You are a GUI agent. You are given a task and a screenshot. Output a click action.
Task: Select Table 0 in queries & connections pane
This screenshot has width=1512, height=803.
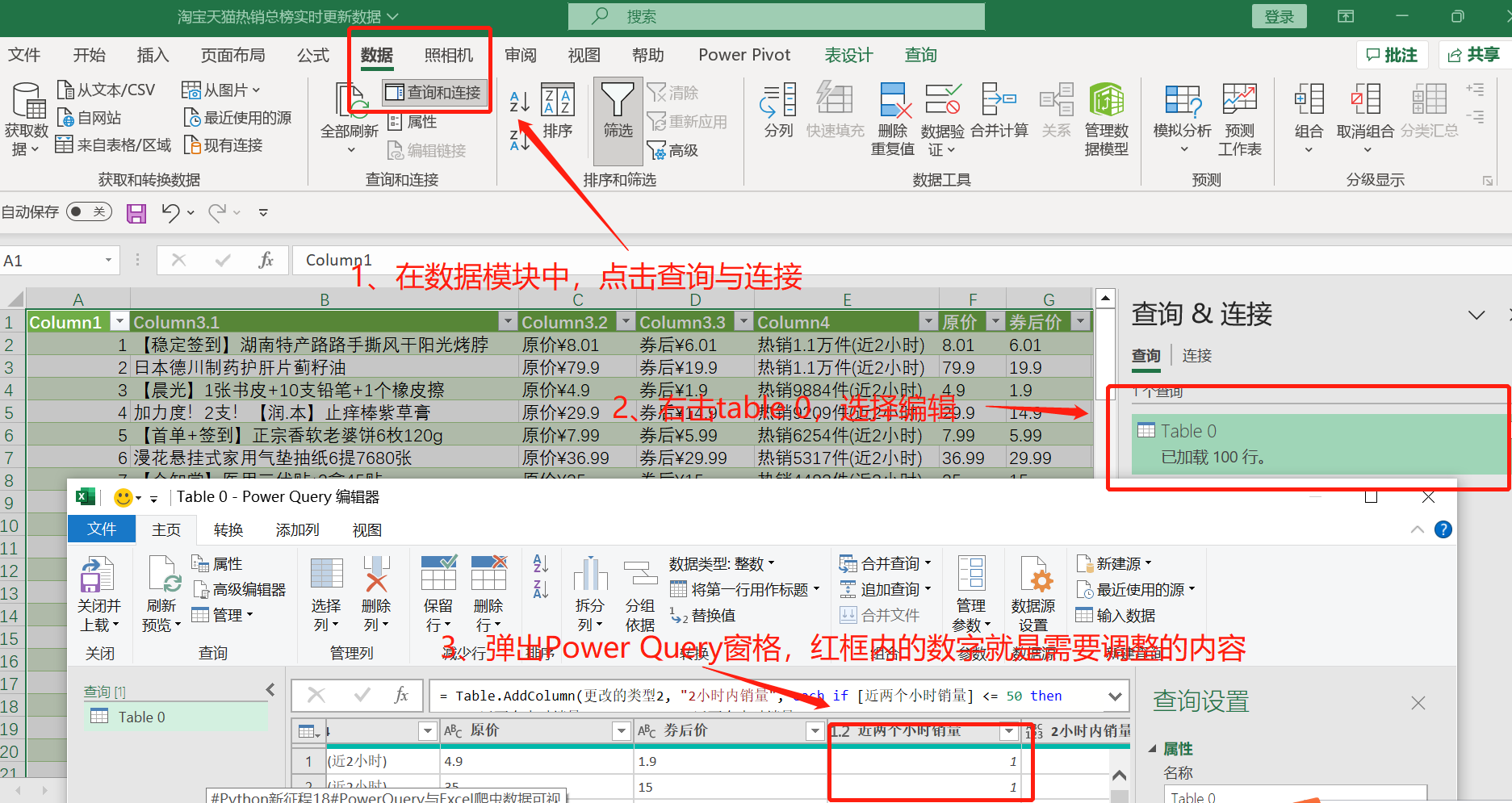point(1320,444)
